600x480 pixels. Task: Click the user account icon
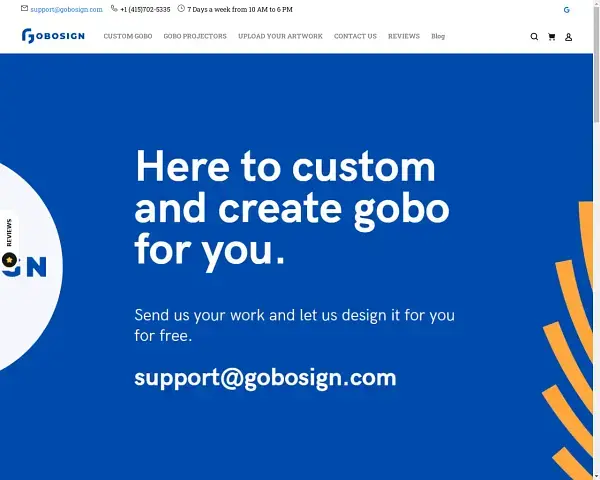pos(568,37)
